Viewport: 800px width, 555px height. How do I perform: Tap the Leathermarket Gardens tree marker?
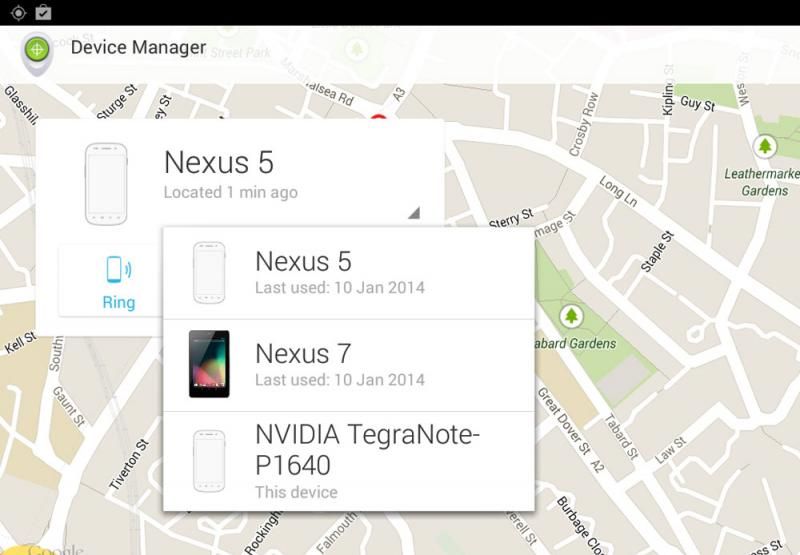tap(765, 147)
